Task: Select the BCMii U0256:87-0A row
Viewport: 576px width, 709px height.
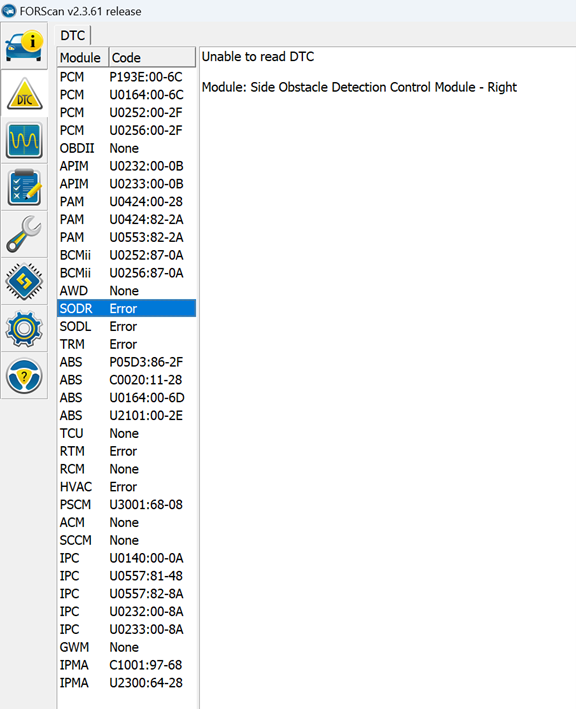Action: coord(127,273)
